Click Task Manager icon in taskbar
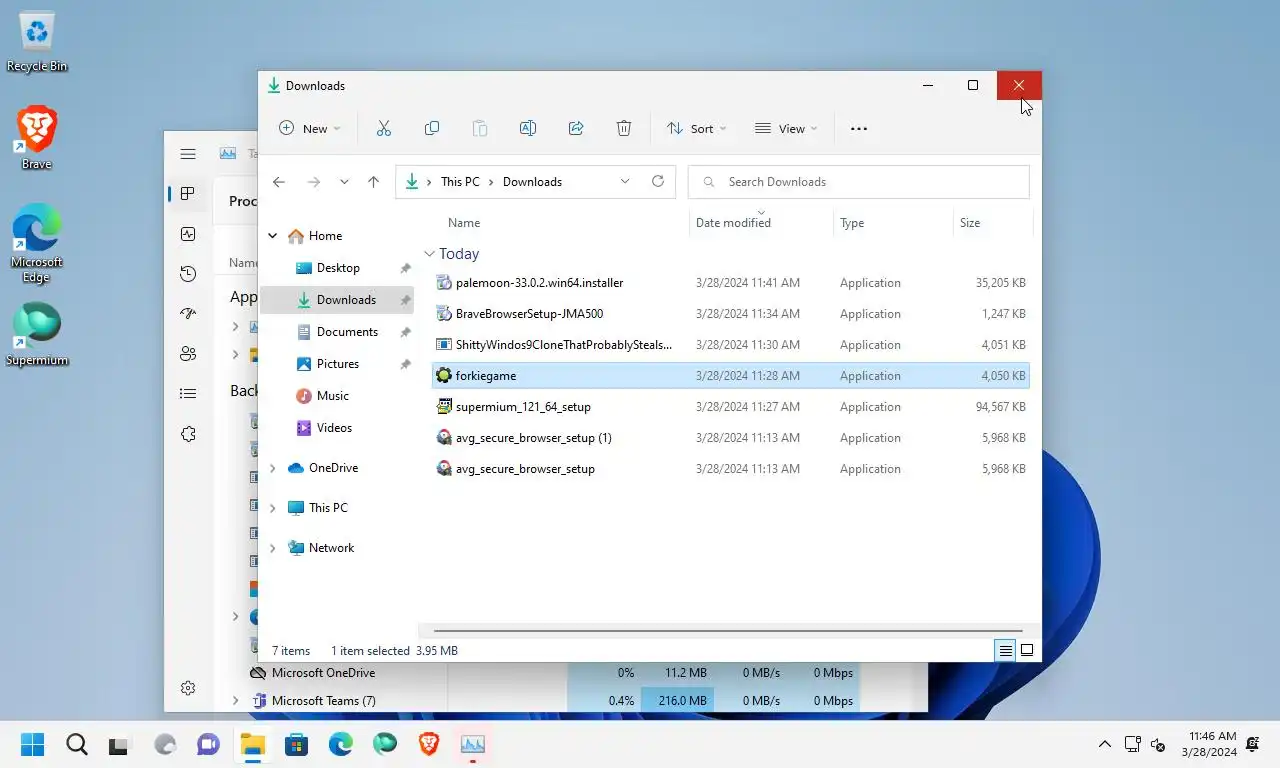Screen dimensions: 1280x768 click(472, 744)
